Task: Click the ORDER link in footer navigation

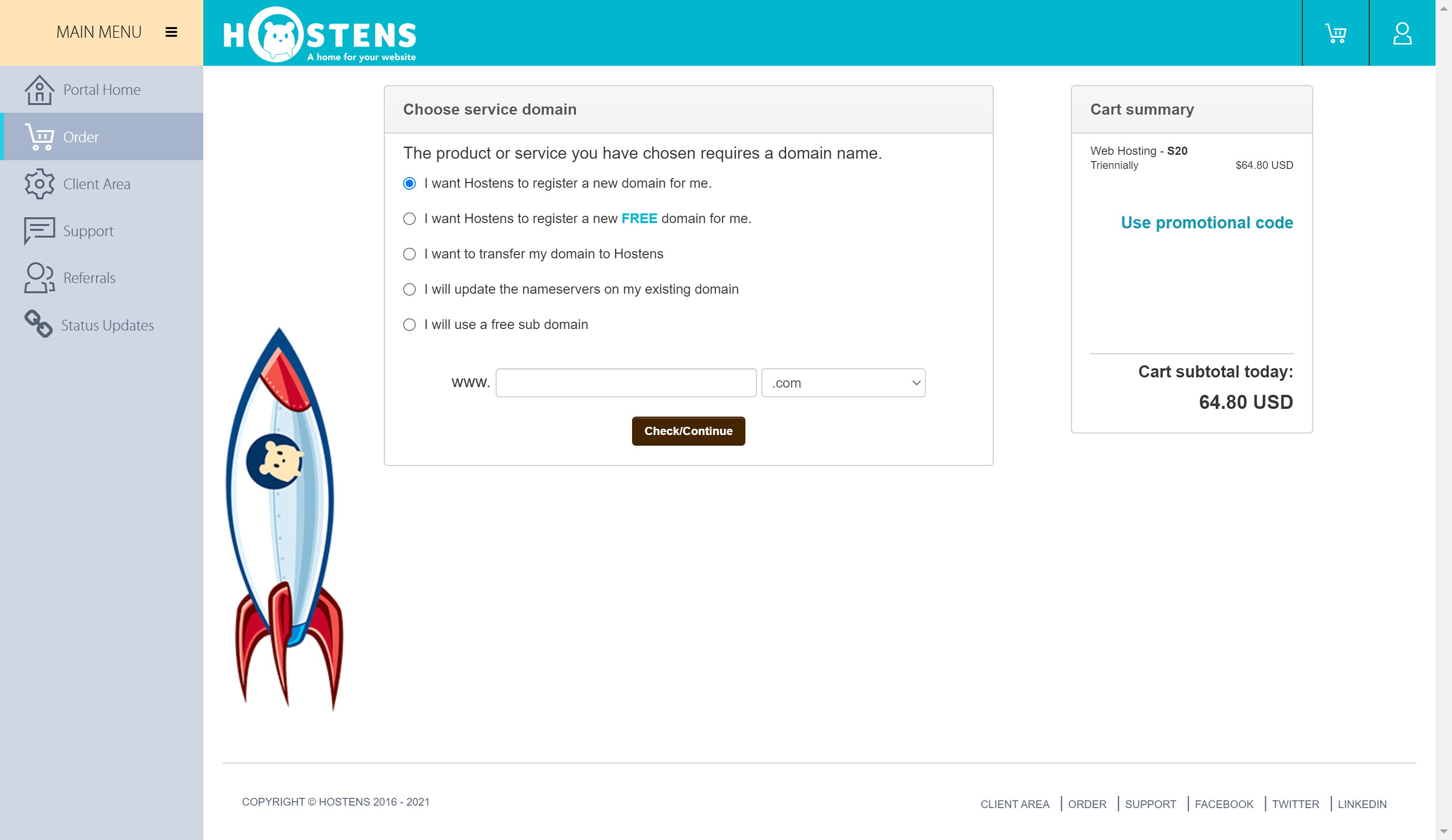Action: pos(1087,803)
